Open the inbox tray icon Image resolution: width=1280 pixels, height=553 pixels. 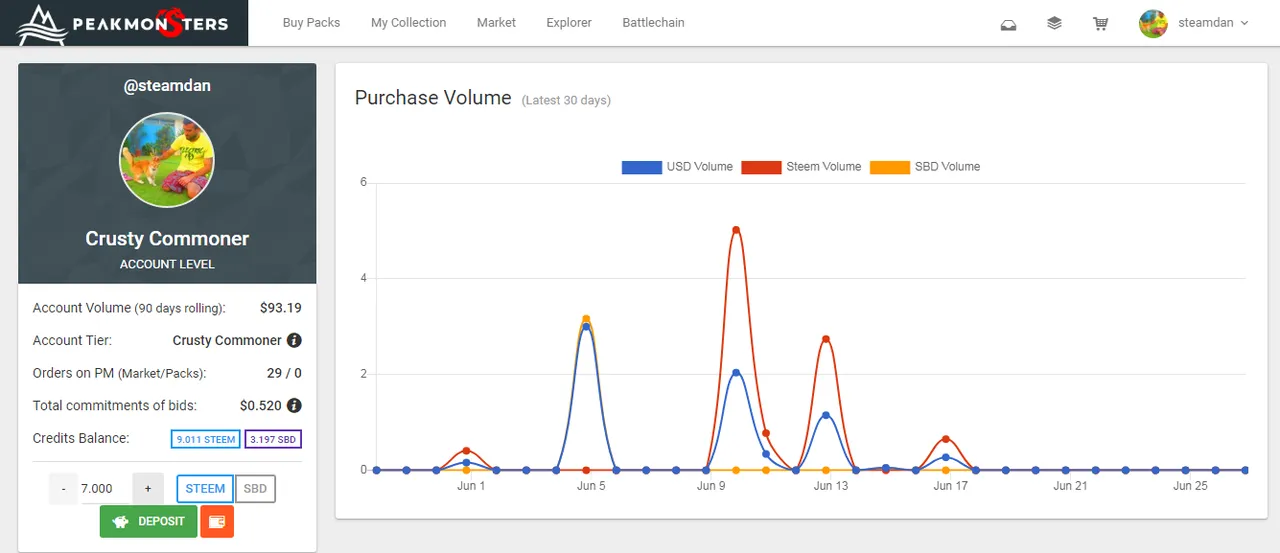tap(1009, 23)
